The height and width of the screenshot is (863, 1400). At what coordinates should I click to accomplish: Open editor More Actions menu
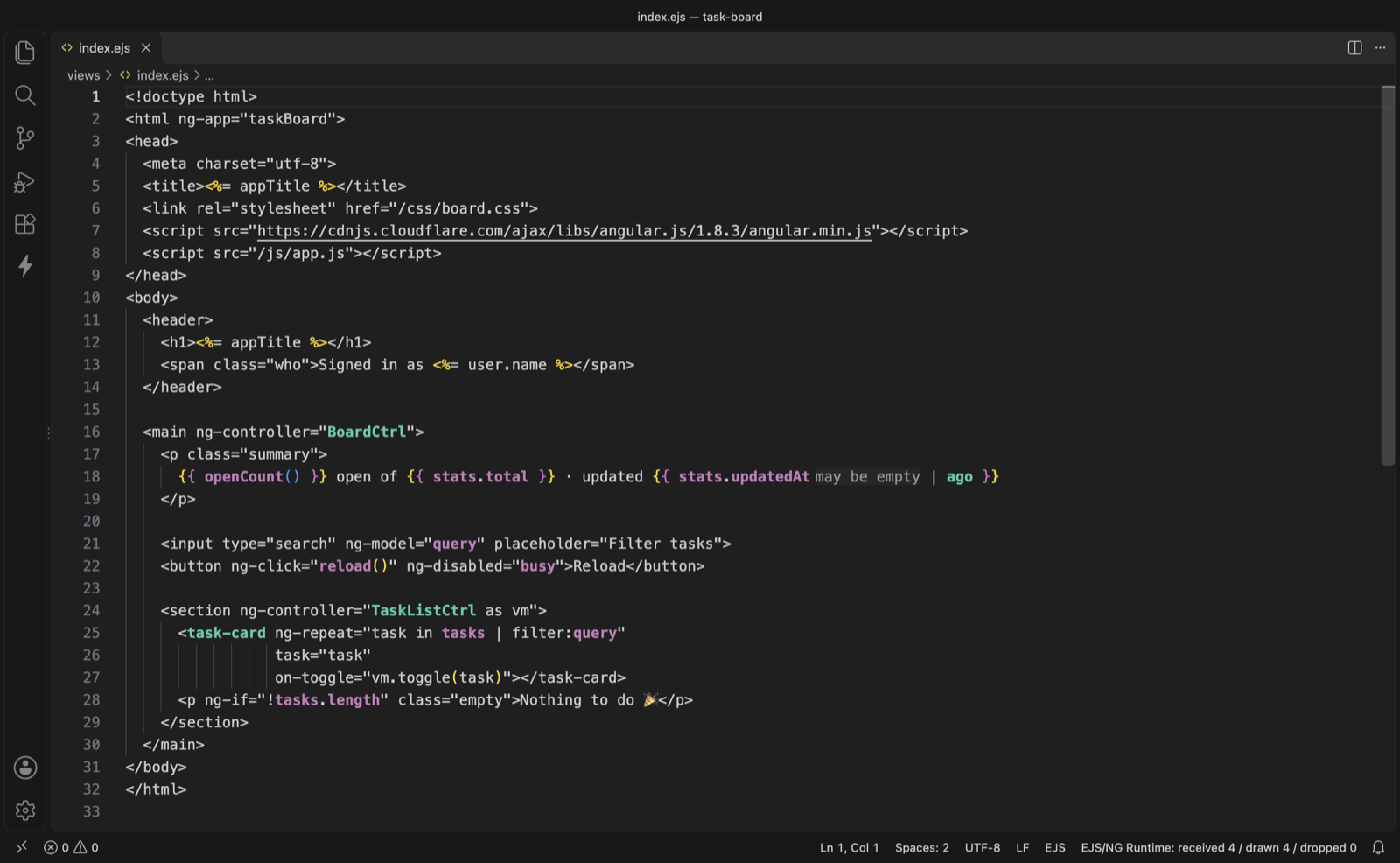pos(1380,48)
